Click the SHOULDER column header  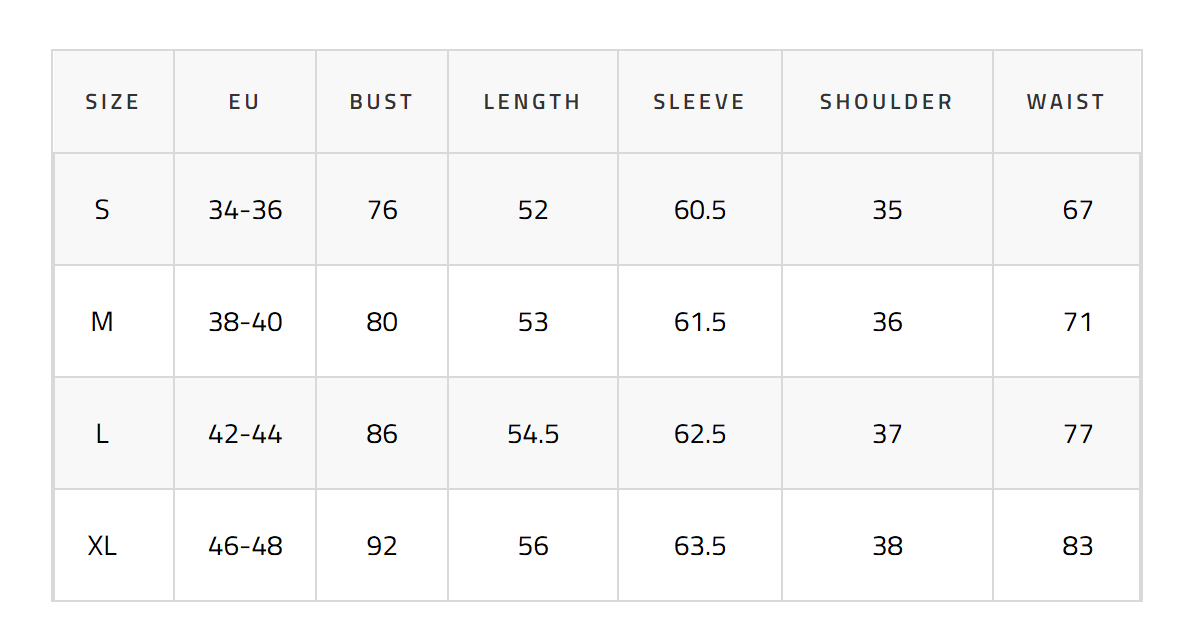[x=886, y=102]
